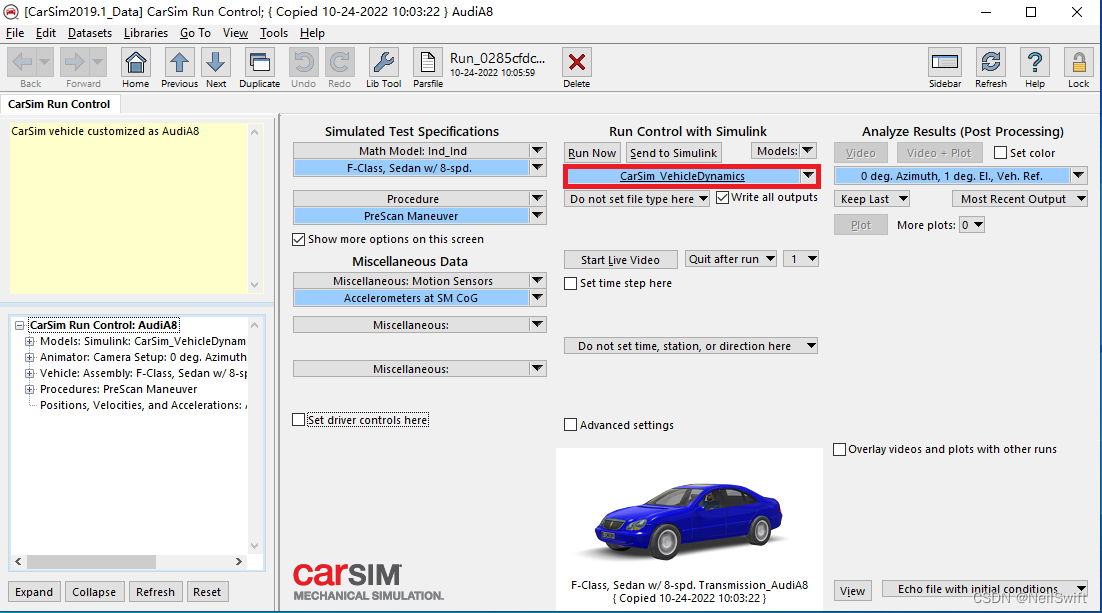Click the Reset button below tree

(x=207, y=592)
